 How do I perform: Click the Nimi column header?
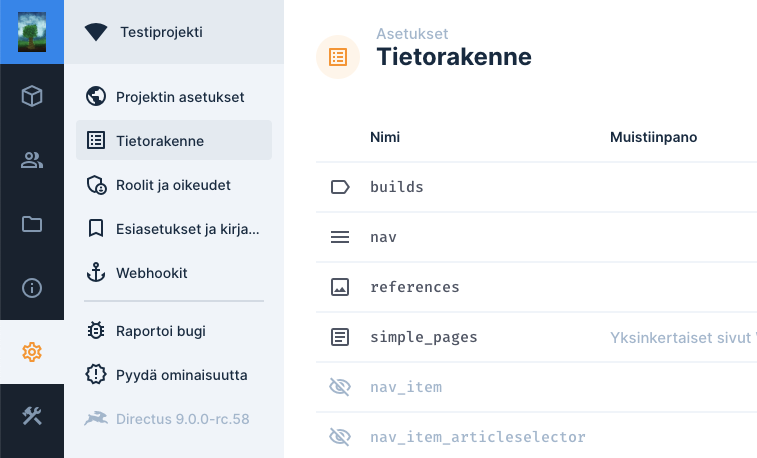tap(385, 137)
